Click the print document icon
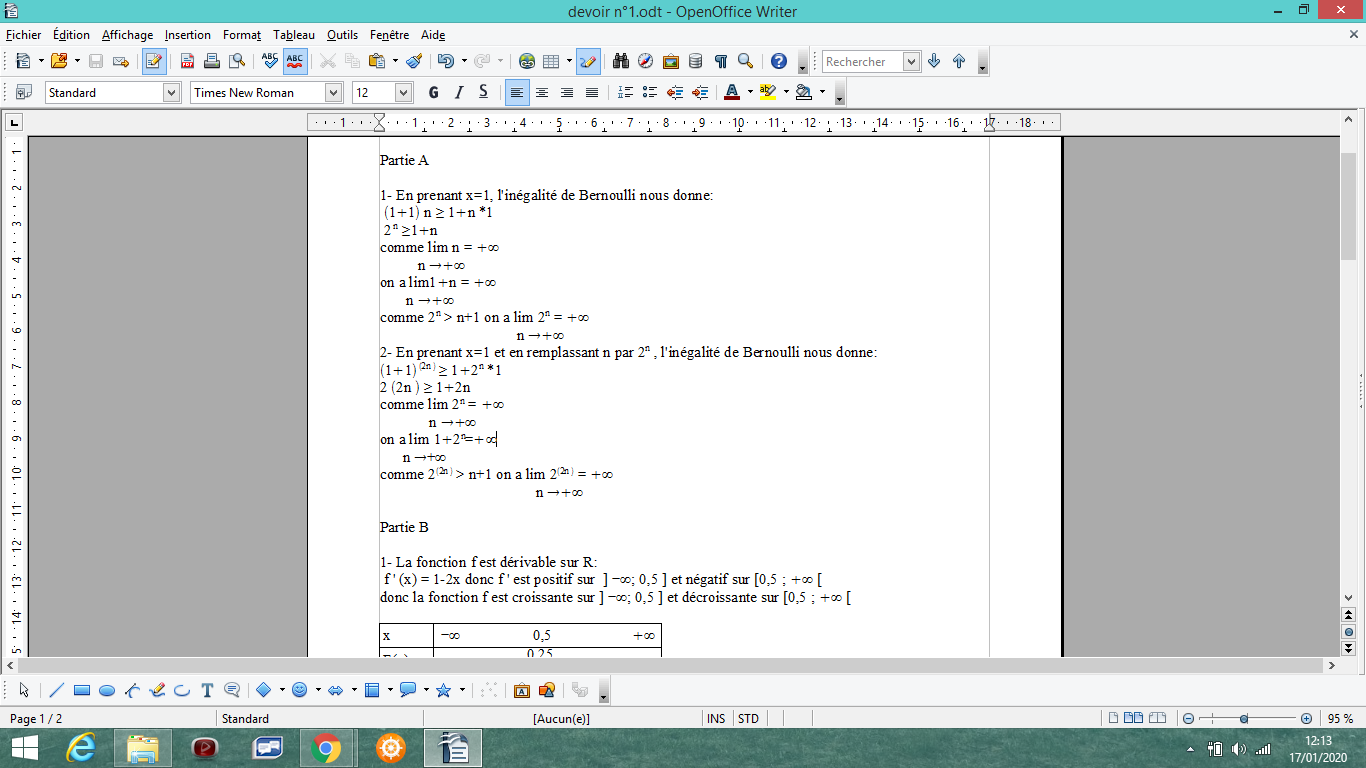This screenshot has height=768, width=1366. coord(212,61)
